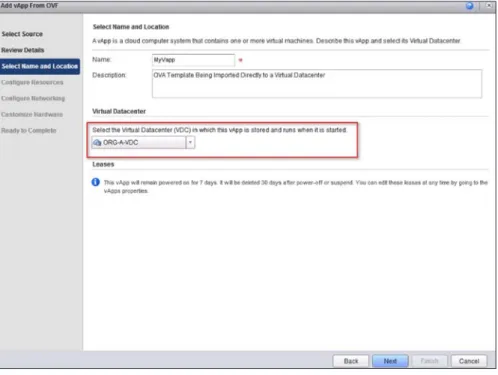Click the disabled Finish button
This screenshot has height=375, width=498.
(429, 361)
